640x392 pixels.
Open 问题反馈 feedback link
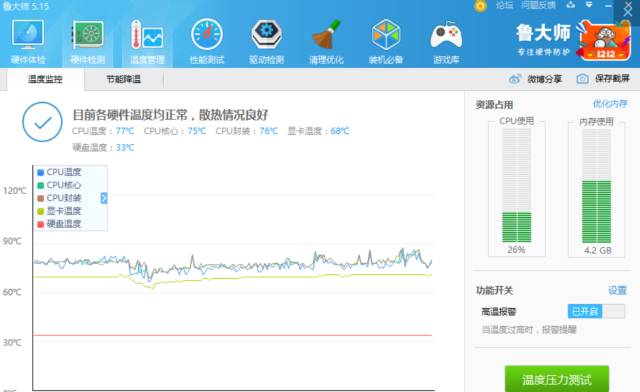coord(538,5)
